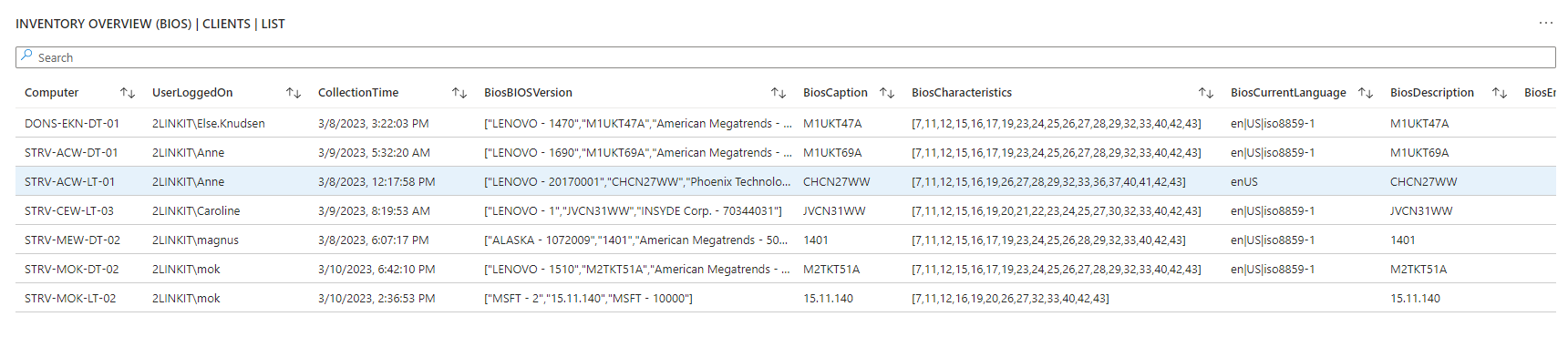Click user 2LINKIT\magnus cell
The height and width of the screenshot is (337, 1568).
[x=195, y=240]
